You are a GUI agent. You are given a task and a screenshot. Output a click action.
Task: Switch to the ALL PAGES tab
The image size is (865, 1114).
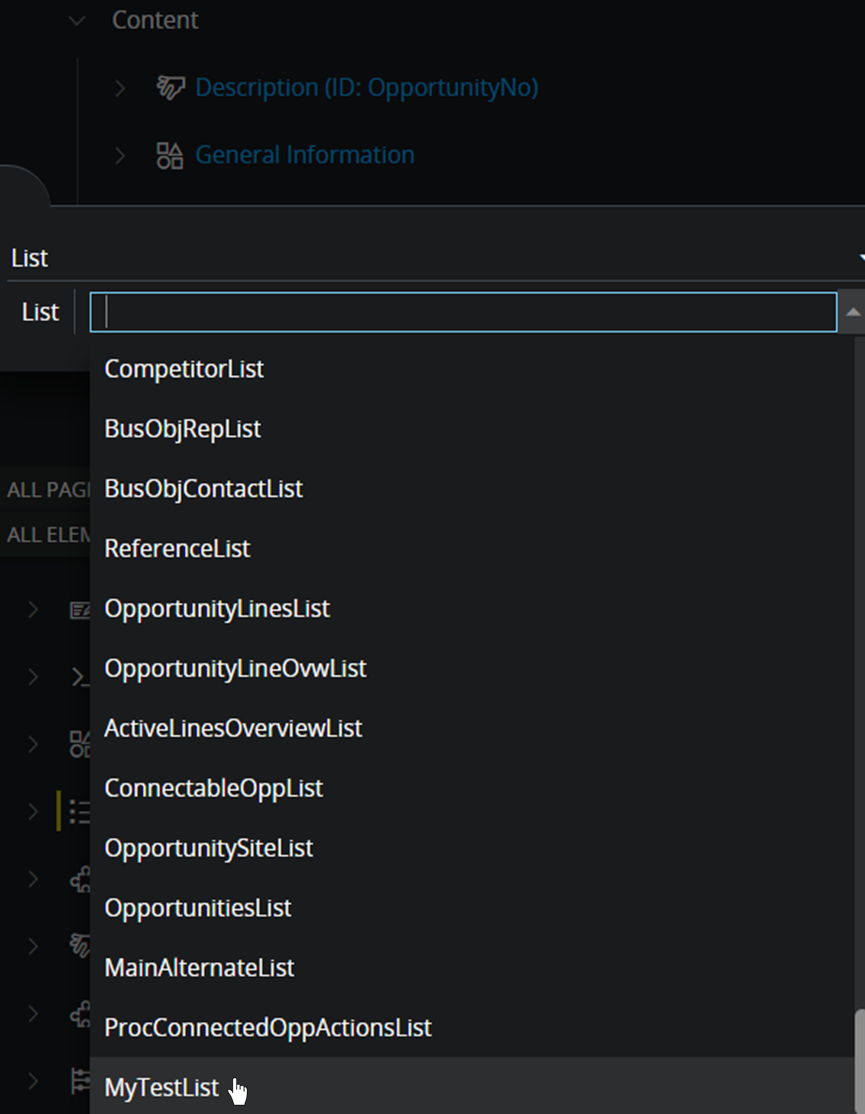click(45, 489)
